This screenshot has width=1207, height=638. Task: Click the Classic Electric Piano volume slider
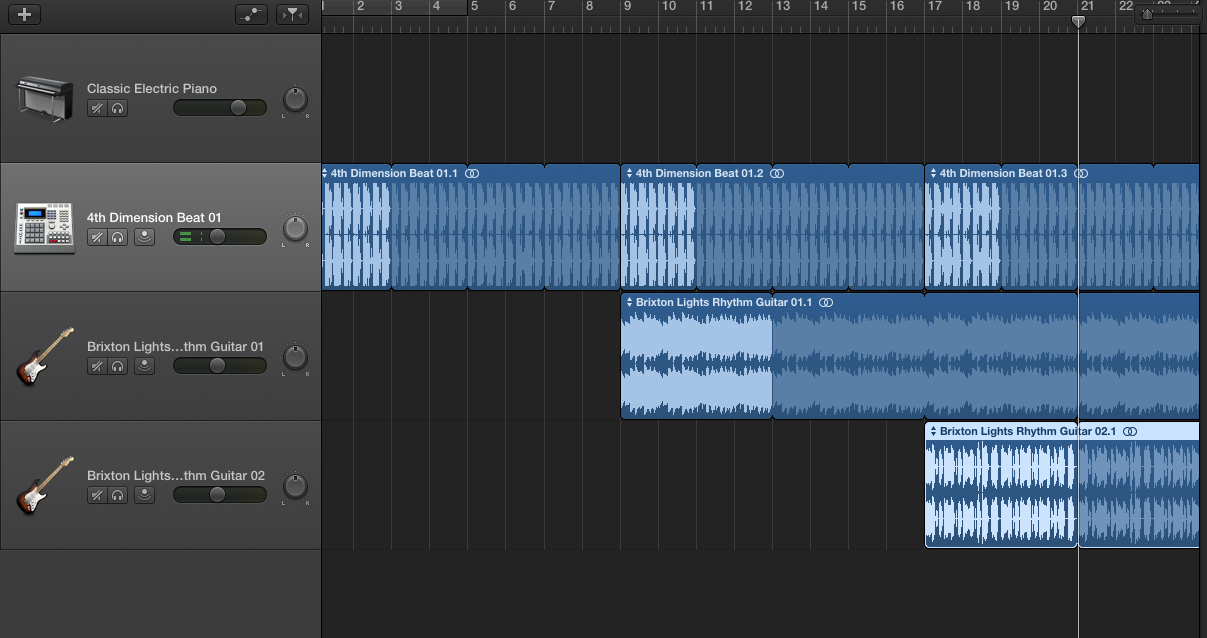point(220,108)
